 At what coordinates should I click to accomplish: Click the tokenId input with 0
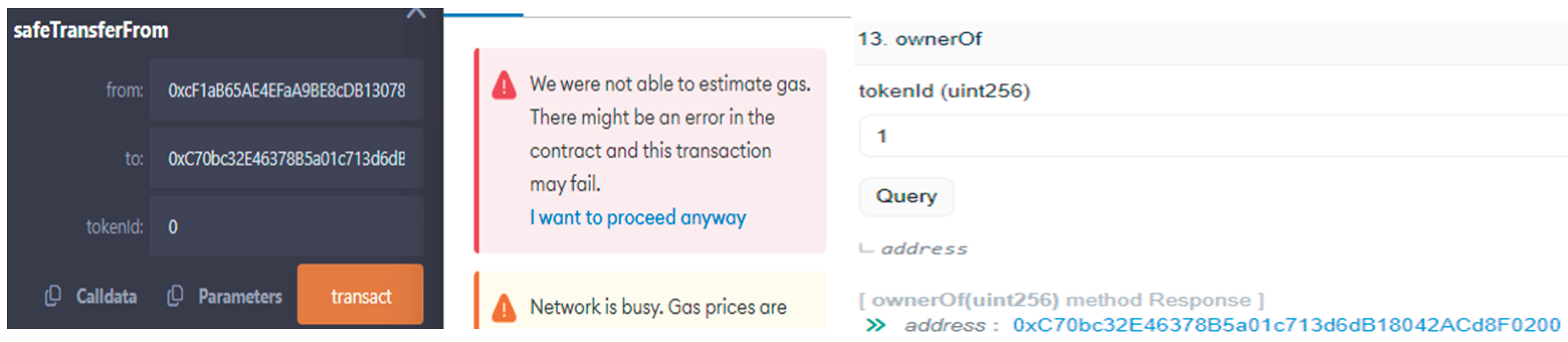286,226
